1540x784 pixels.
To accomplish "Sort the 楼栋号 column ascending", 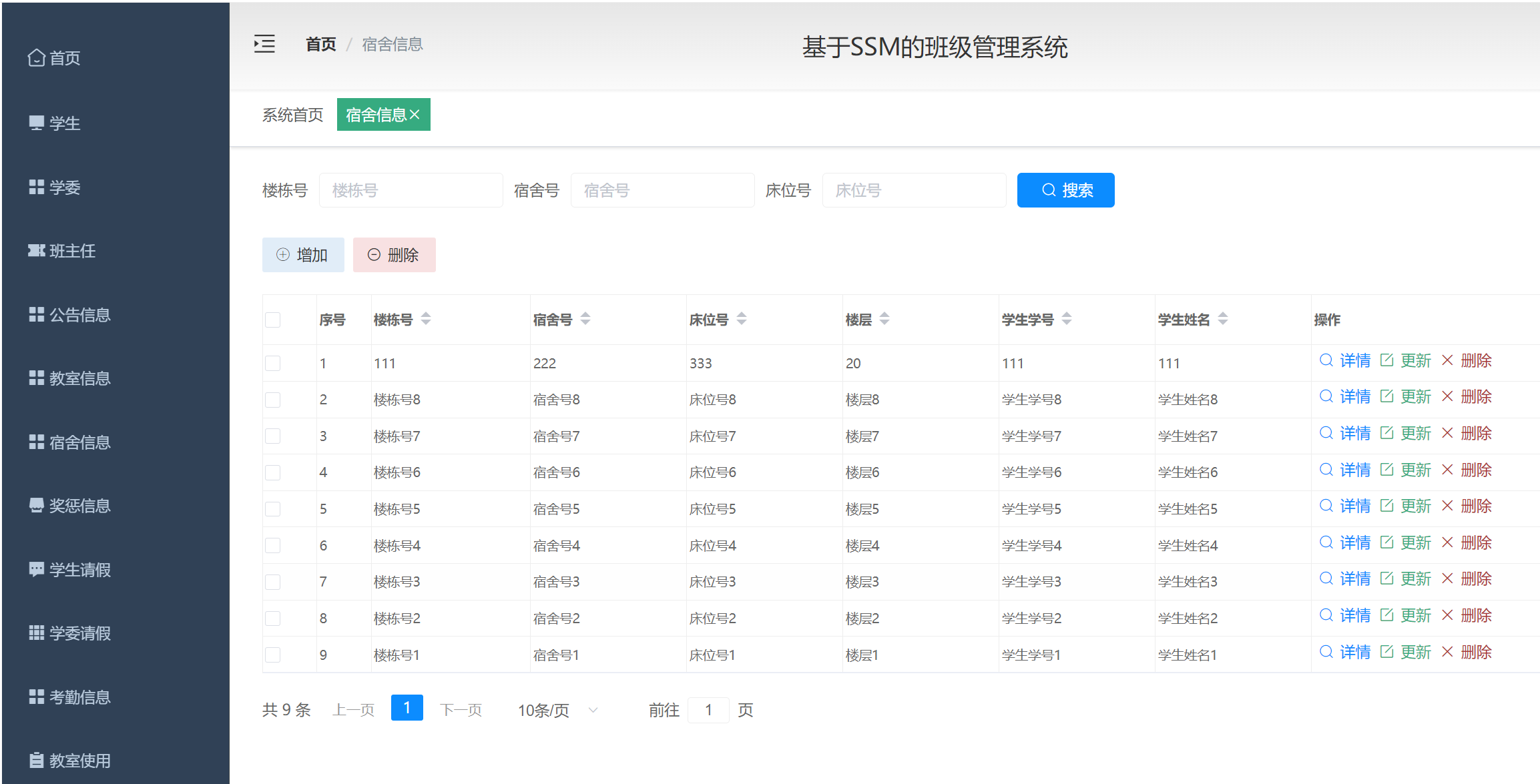I will [427, 314].
